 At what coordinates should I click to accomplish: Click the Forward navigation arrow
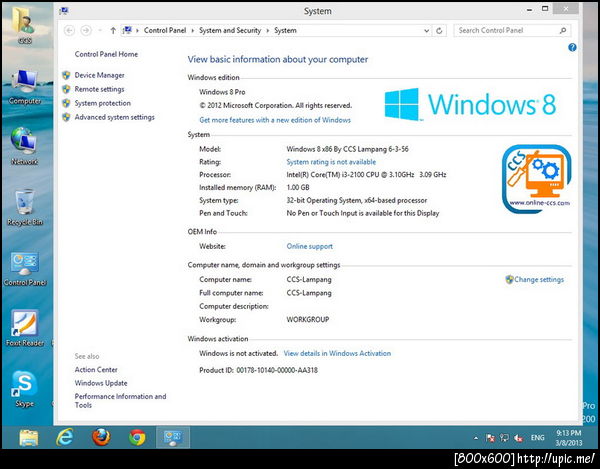click(86, 31)
